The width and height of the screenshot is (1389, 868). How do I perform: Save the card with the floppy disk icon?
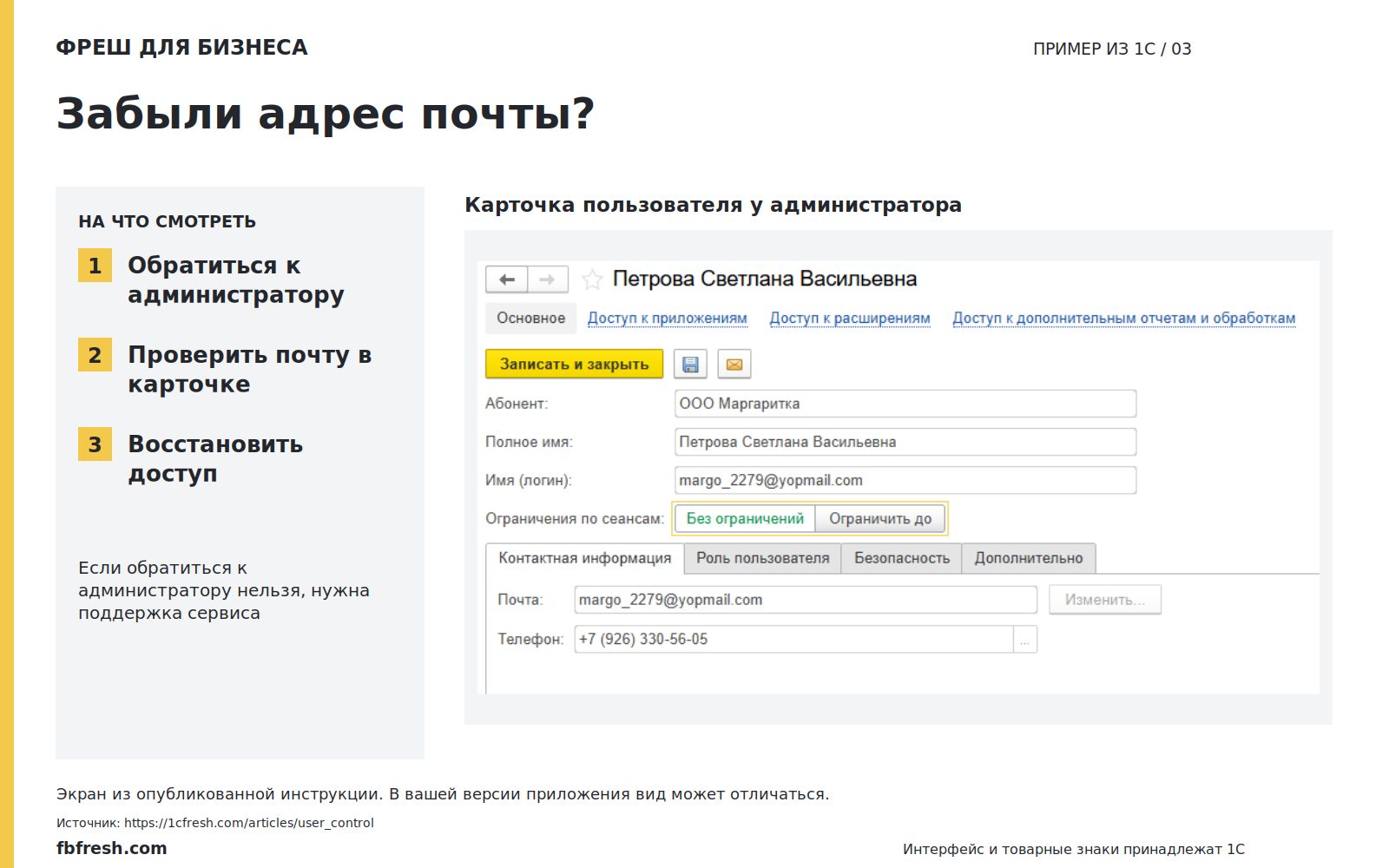click(x=690, y=364)
